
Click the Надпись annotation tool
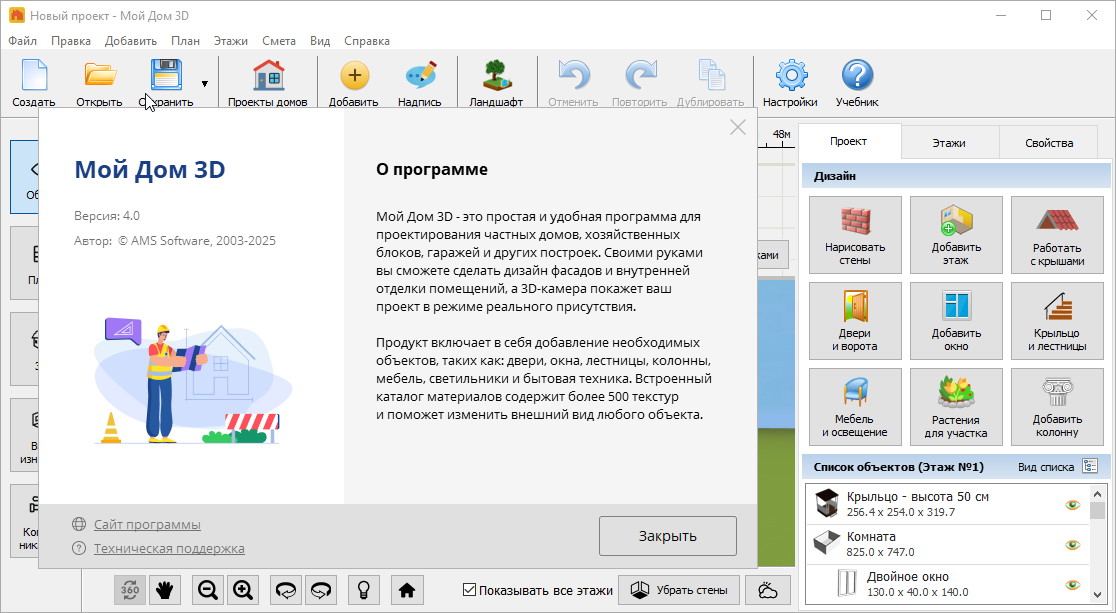419,83
